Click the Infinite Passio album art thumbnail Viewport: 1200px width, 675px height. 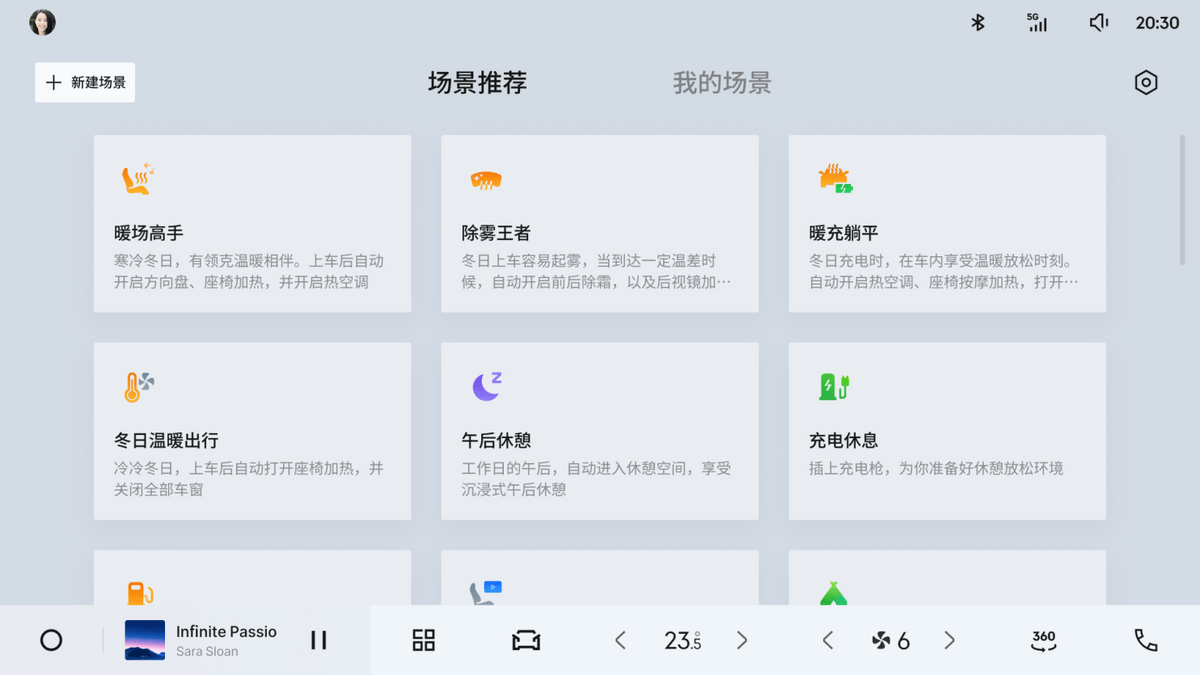(145, 640)
